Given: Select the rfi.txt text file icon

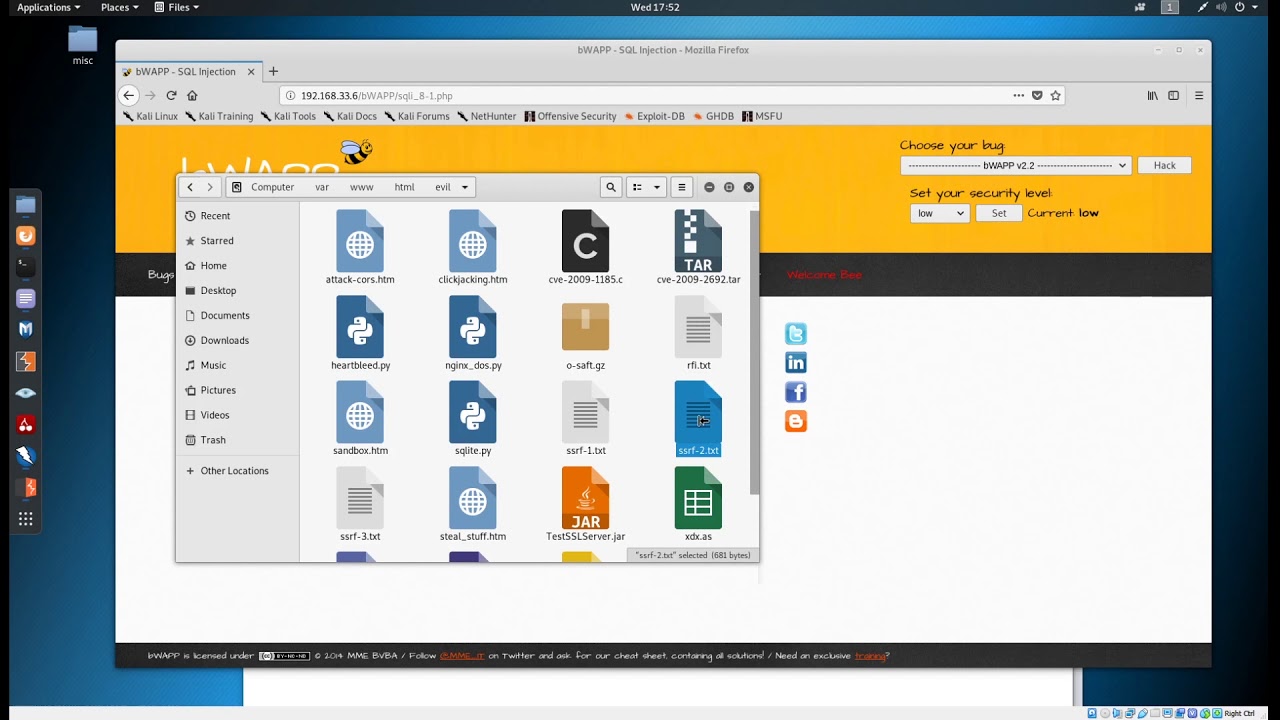Looking at the screenshot, I should (x=698, y=326).
